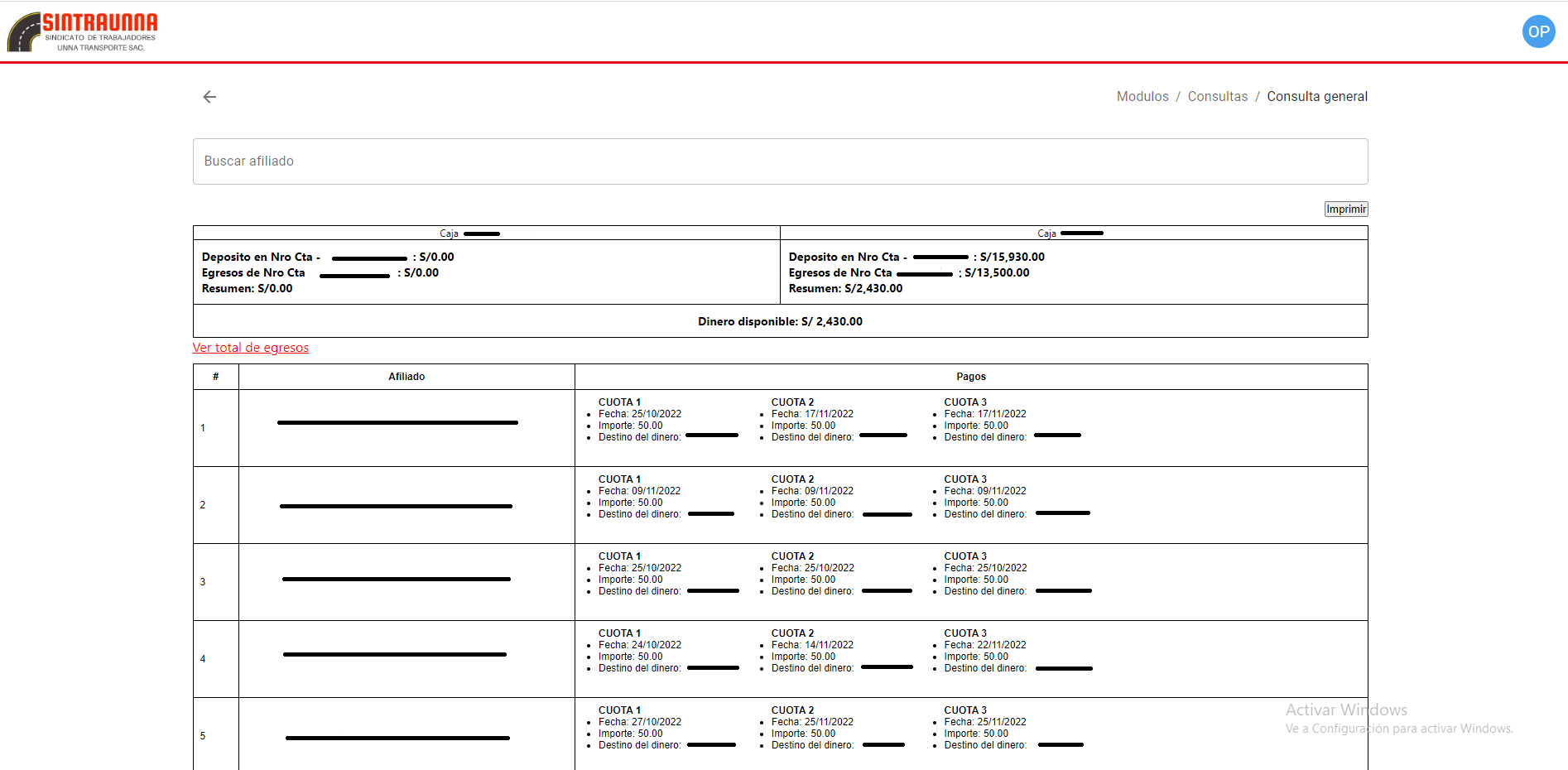Screen dimensions: 1568x770
Task: Select the row number 4 cell
Action: [x=203, y=659]
